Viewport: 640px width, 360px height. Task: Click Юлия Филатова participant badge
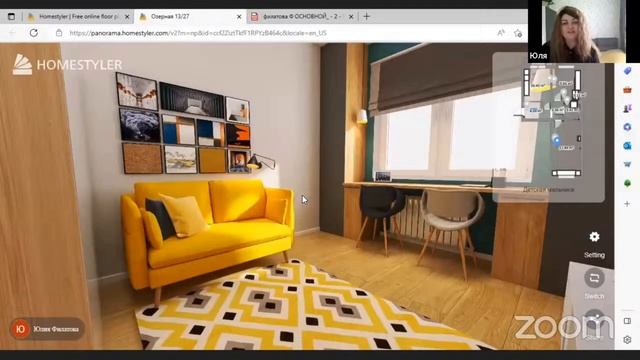[47, 329]
